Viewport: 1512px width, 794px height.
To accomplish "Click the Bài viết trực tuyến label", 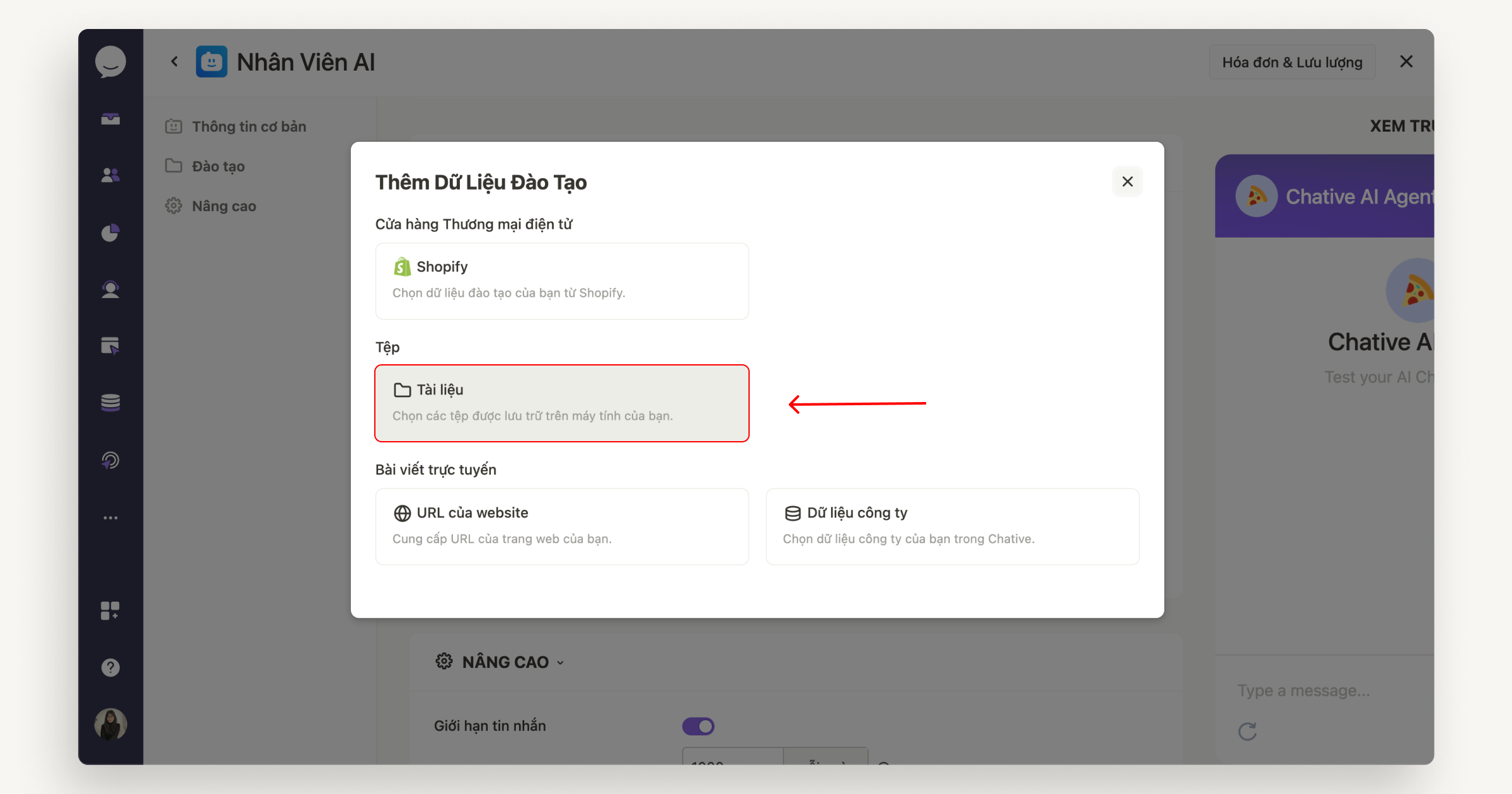I will click(x=436, y=470).
